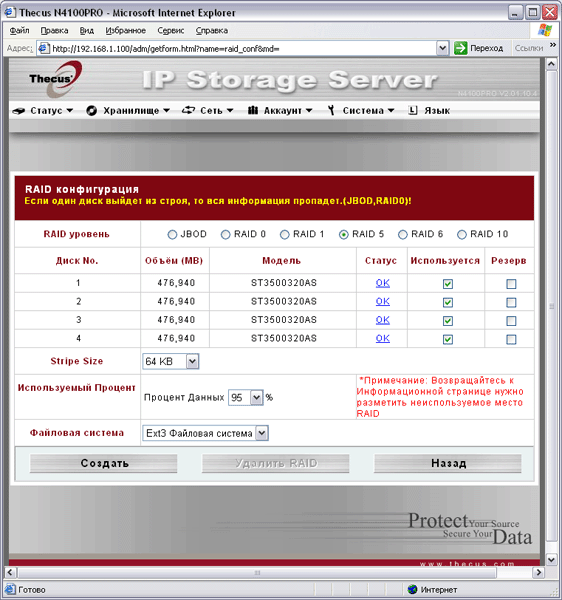Check the Резерв box for disk 1
Viewport: 562px width, 600px height.
tap(511, 284)
